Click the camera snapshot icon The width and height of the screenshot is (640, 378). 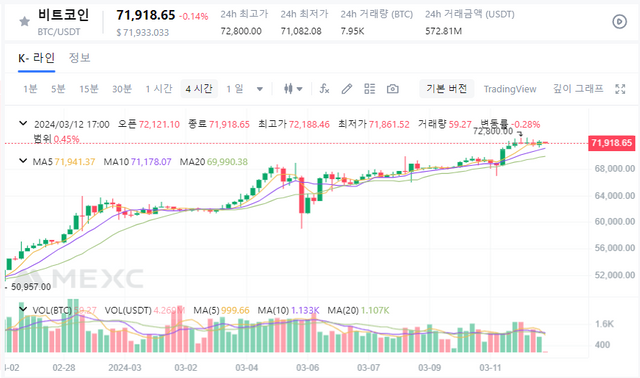[x=393, y=89]
